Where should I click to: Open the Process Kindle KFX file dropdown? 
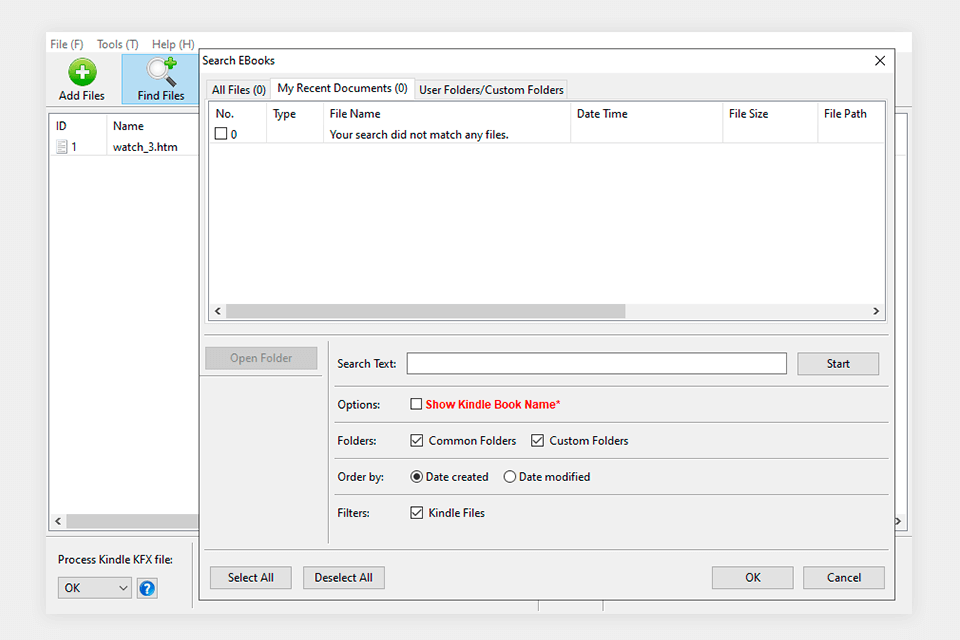coord(95,588)
